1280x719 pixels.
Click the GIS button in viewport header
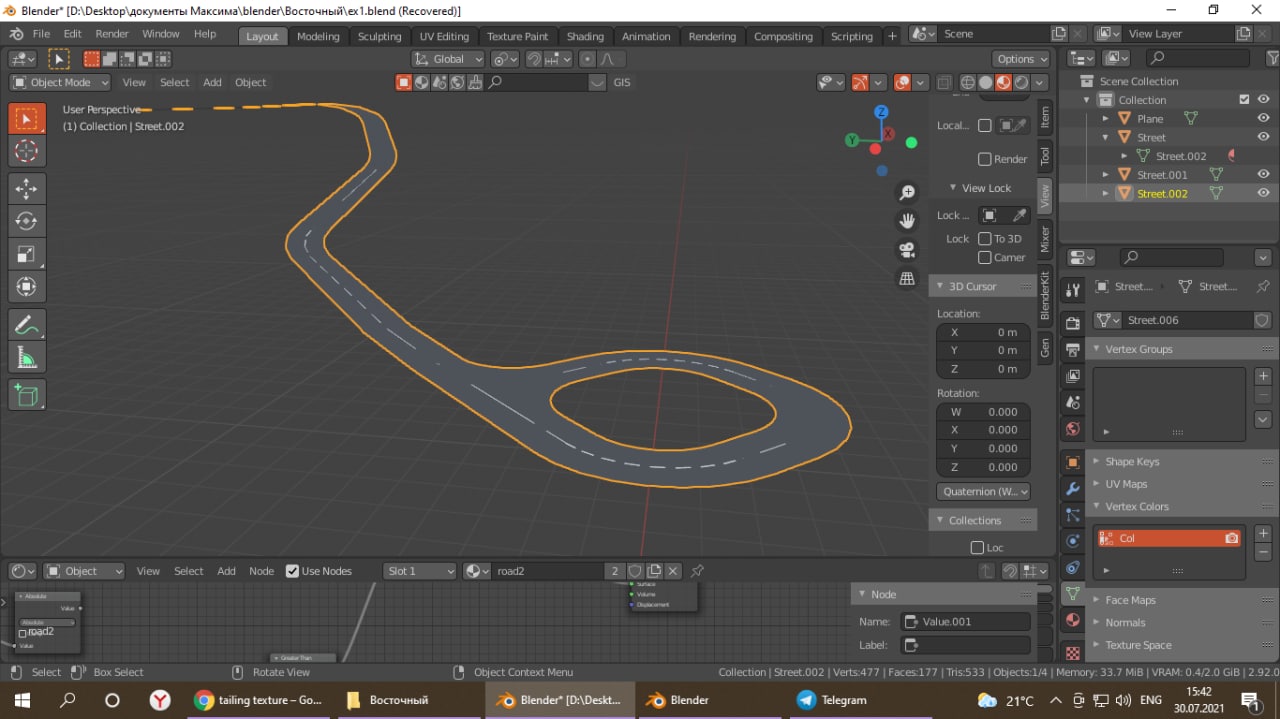[x=622, y=83]
